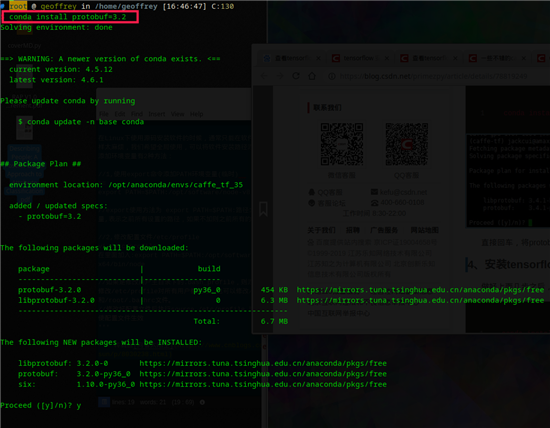550x428 pixels.
Task: Click the 'six: 1.10.0-py36_0' install row
Action: [202, 384]
